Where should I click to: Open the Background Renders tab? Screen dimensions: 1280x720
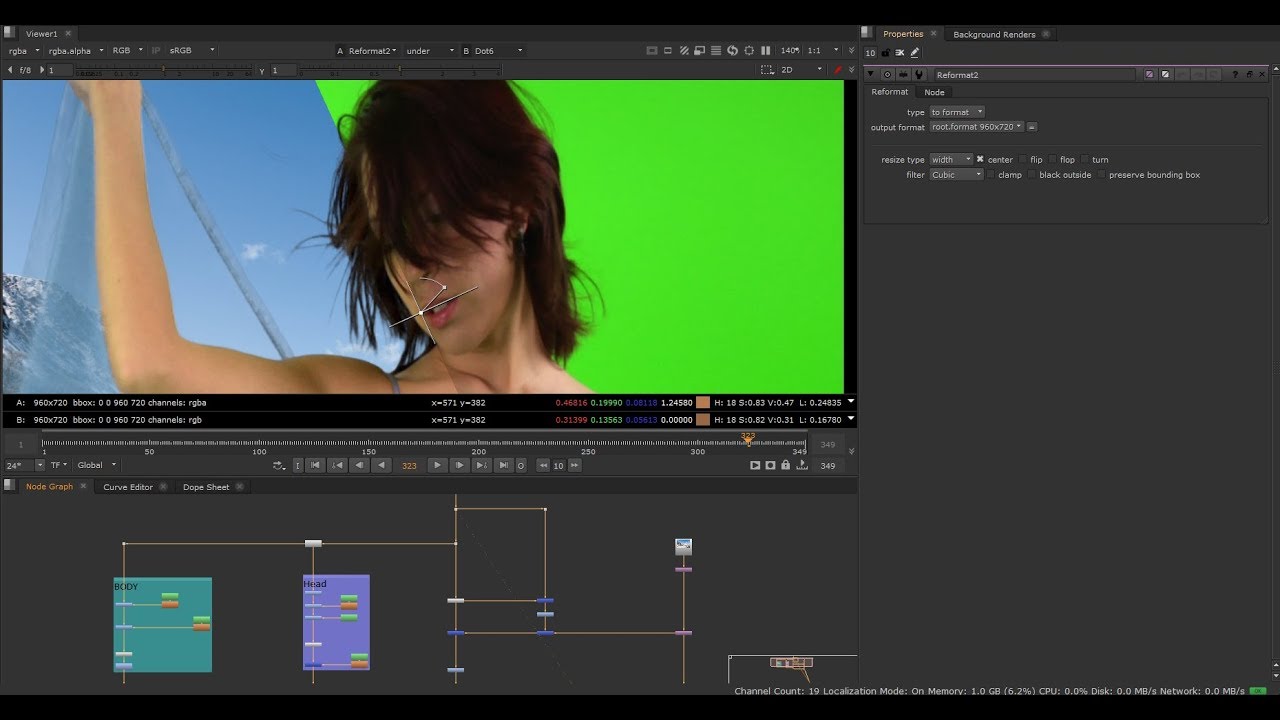994,34
